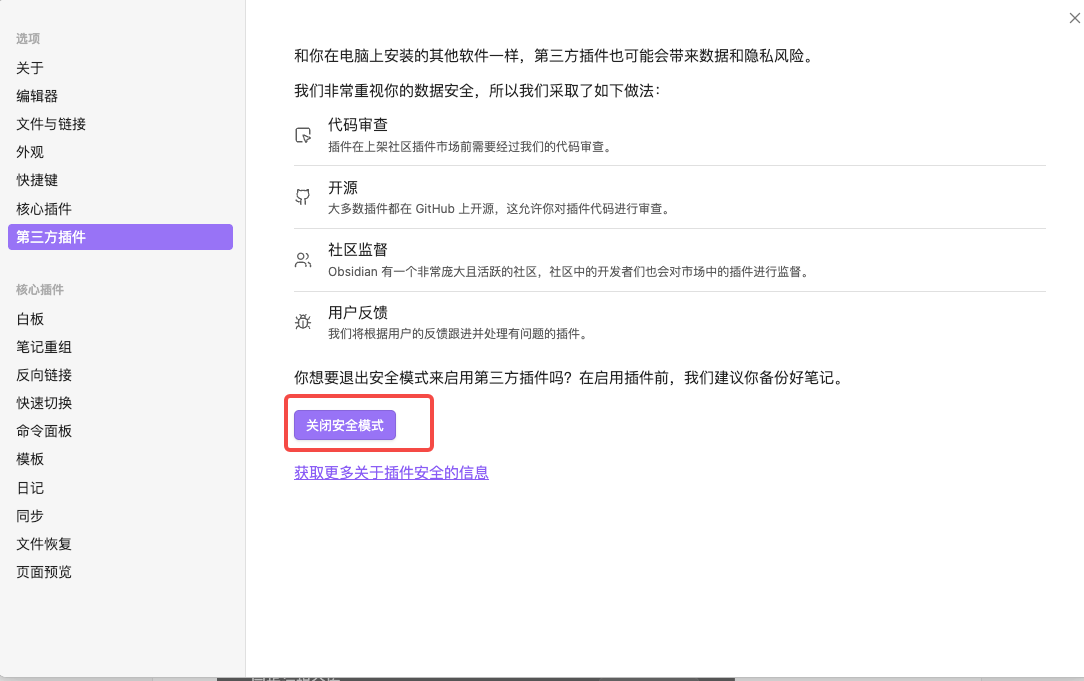Image resolution: width=1084 pixels, height=681 pixels.
Task: Close the settings dialog with the X
Action: point(1074,17)
